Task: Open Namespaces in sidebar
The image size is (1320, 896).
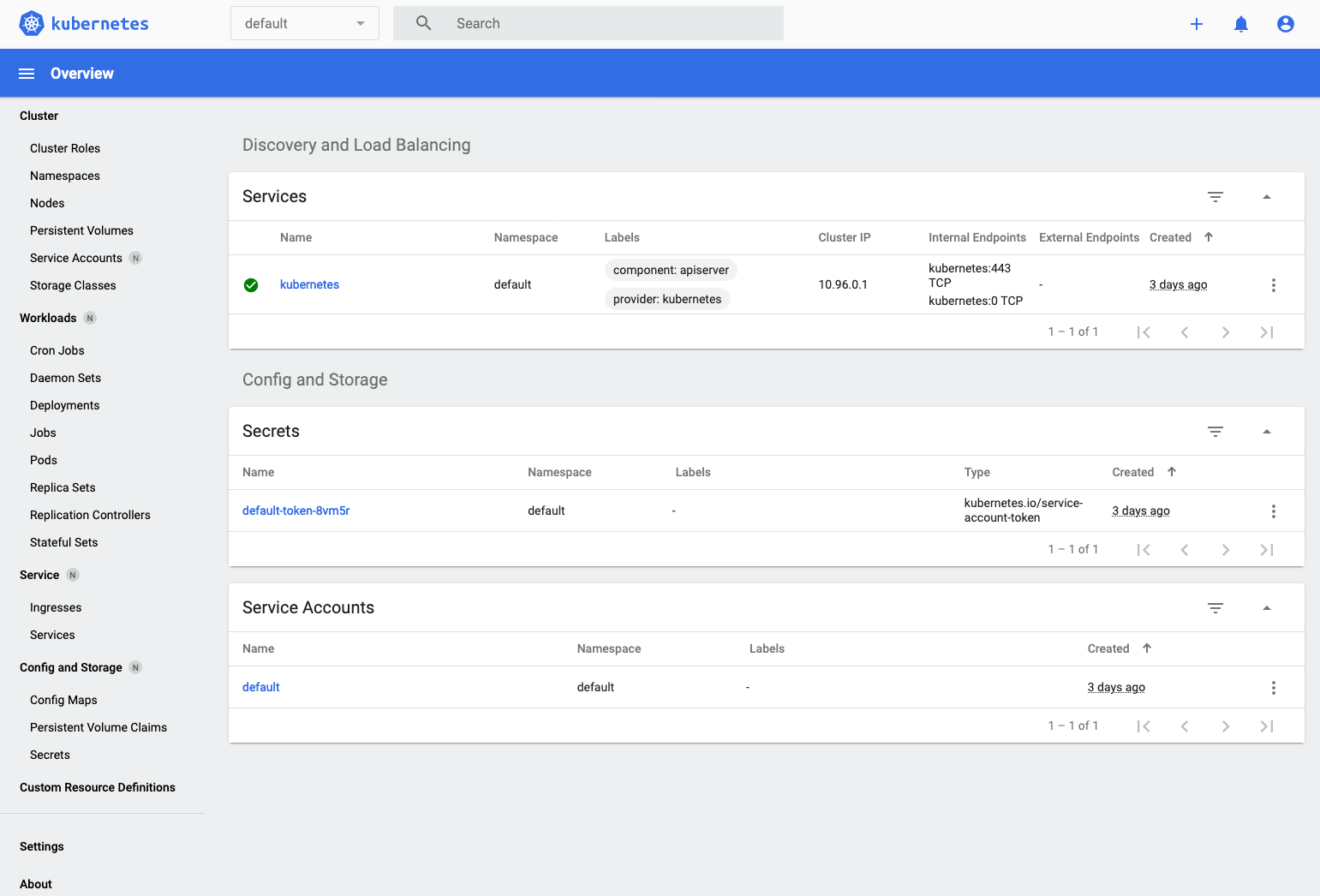Action: (x=65, y=176)
